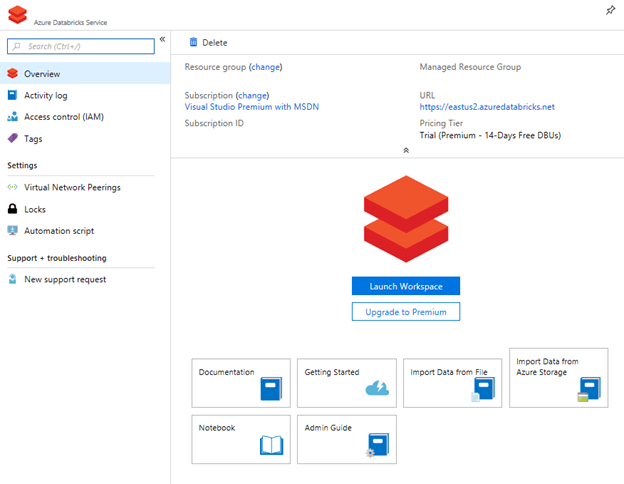The width and height of the screenshot is (624, 484).
Task: Click the Virtual Network Peerings icon
Action: (12, 187)
